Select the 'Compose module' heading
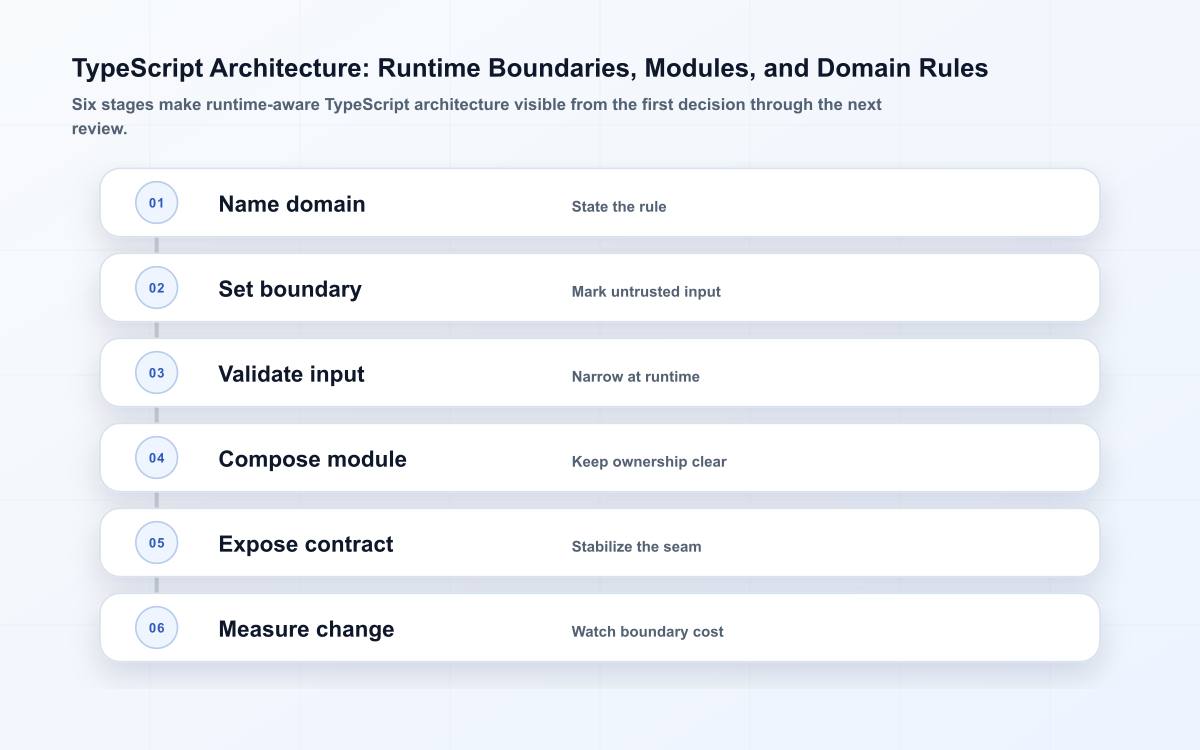 (x=312, y=459)
